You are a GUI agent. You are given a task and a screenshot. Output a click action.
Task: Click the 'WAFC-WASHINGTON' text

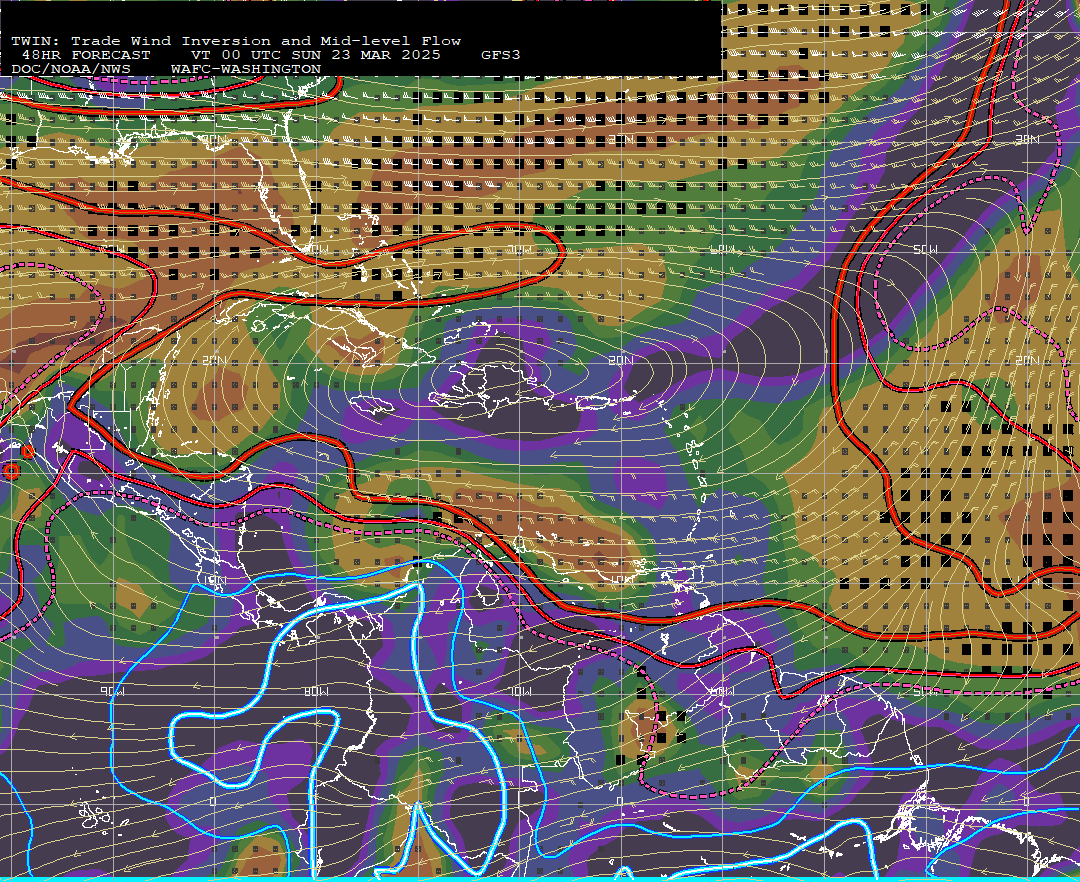[246, 70]
